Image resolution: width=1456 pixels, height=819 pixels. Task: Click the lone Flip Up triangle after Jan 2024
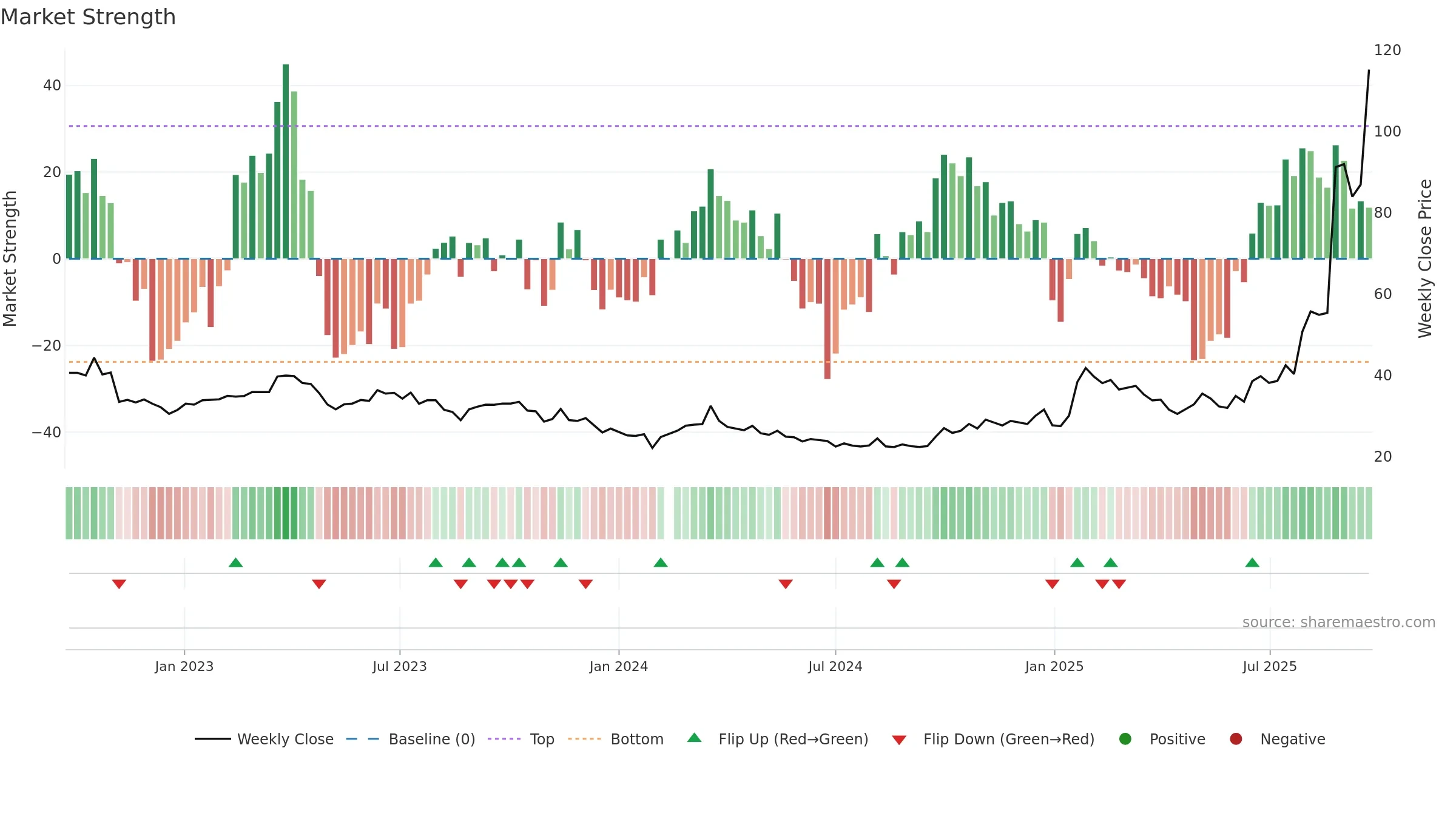[661, 562]
